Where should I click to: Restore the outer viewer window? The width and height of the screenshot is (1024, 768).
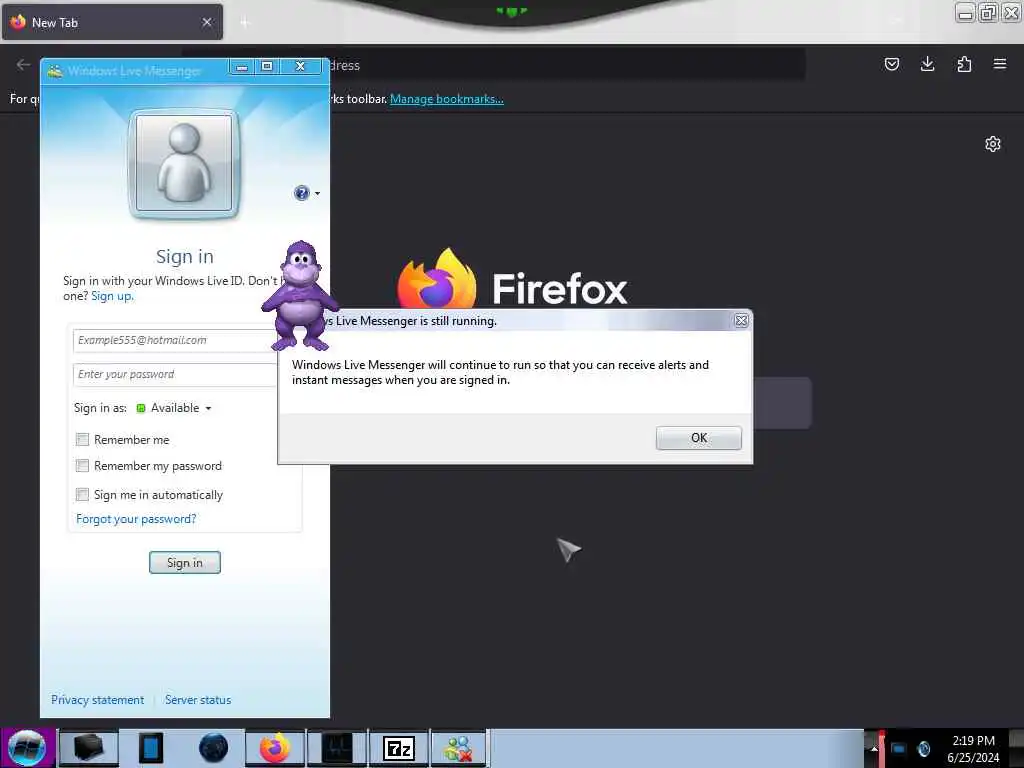pos(988,12)
